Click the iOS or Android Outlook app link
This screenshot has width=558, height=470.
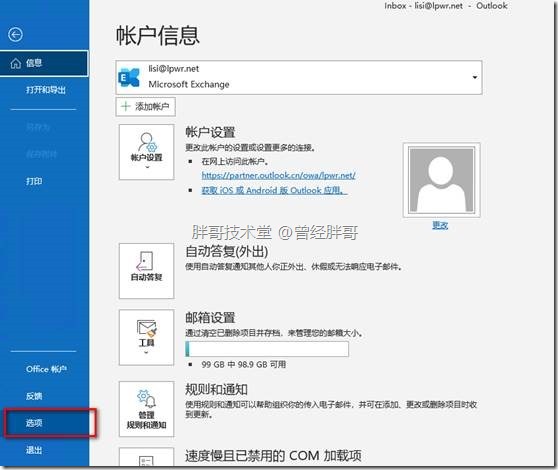274,190
